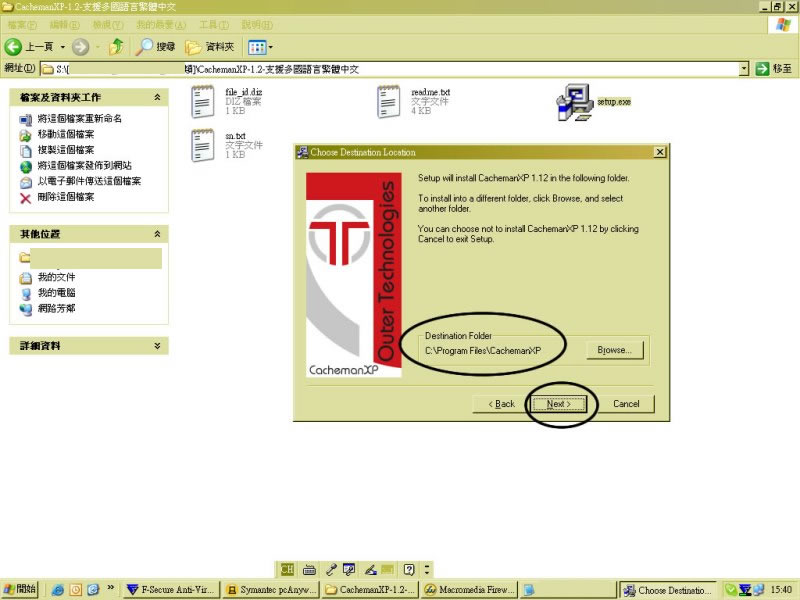
Task: Open the address bar dropdown arrow
Action: (x=744, y=69)
